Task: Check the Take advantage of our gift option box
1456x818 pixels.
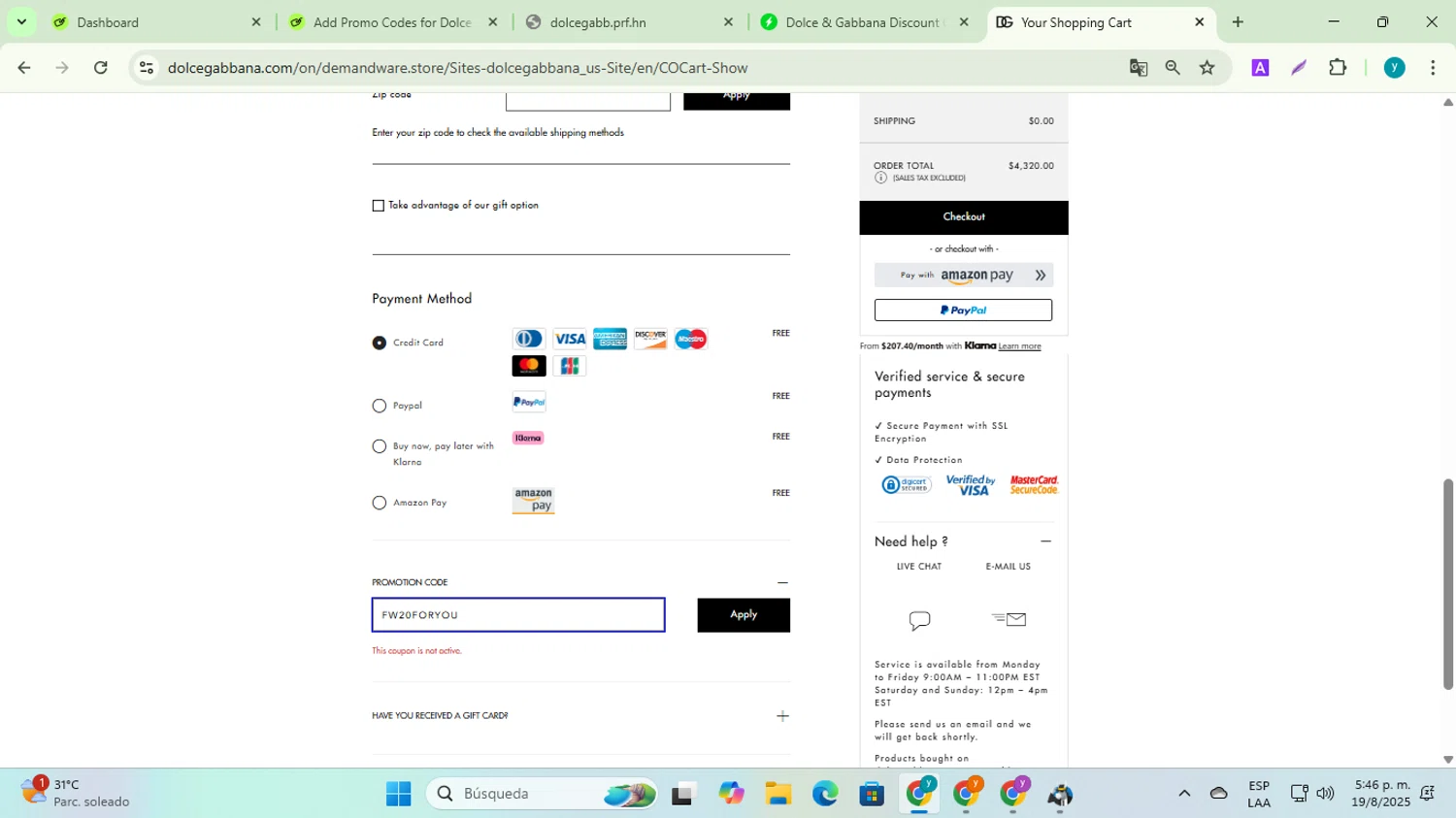Action: click(379, 206)
